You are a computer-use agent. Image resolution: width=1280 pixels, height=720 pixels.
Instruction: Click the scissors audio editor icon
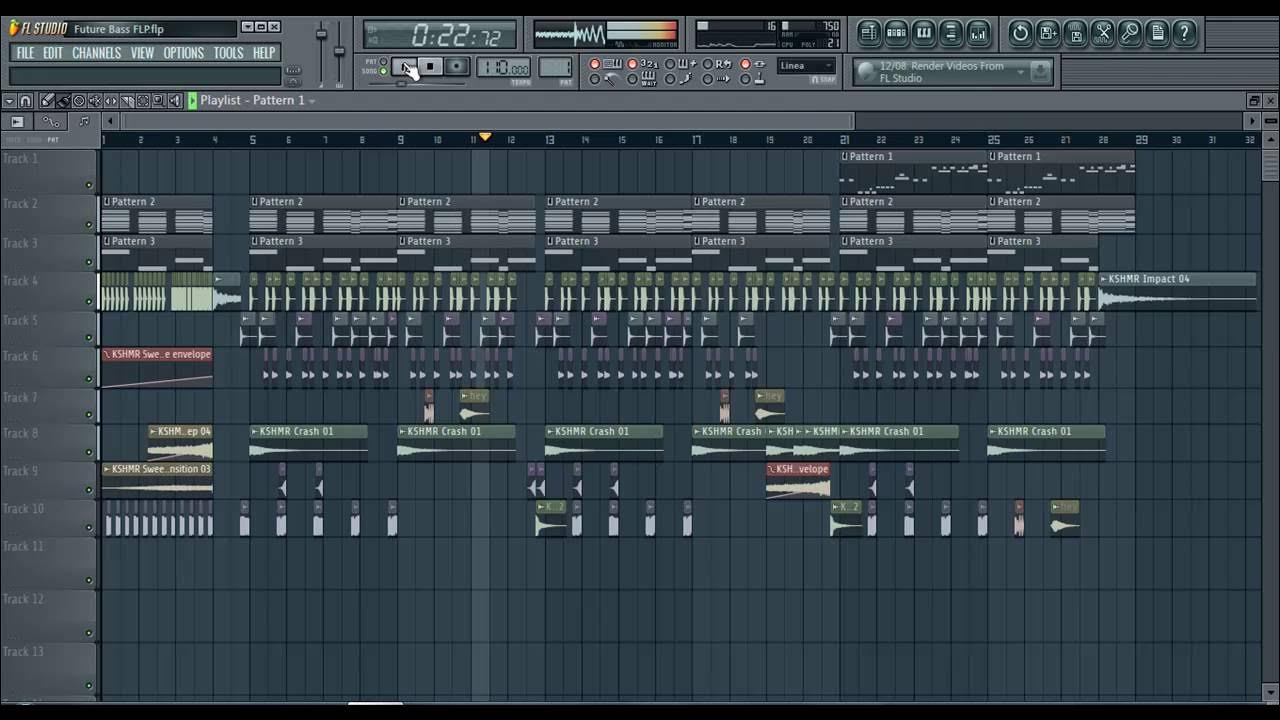pyautogui.click(x=1103, y=33)
